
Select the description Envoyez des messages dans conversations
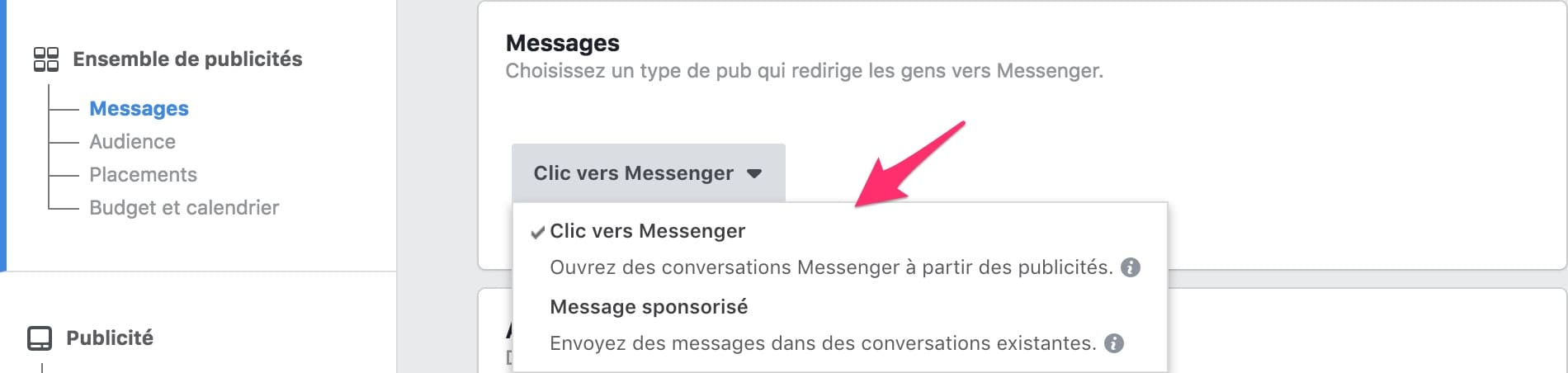click(823, 343)
